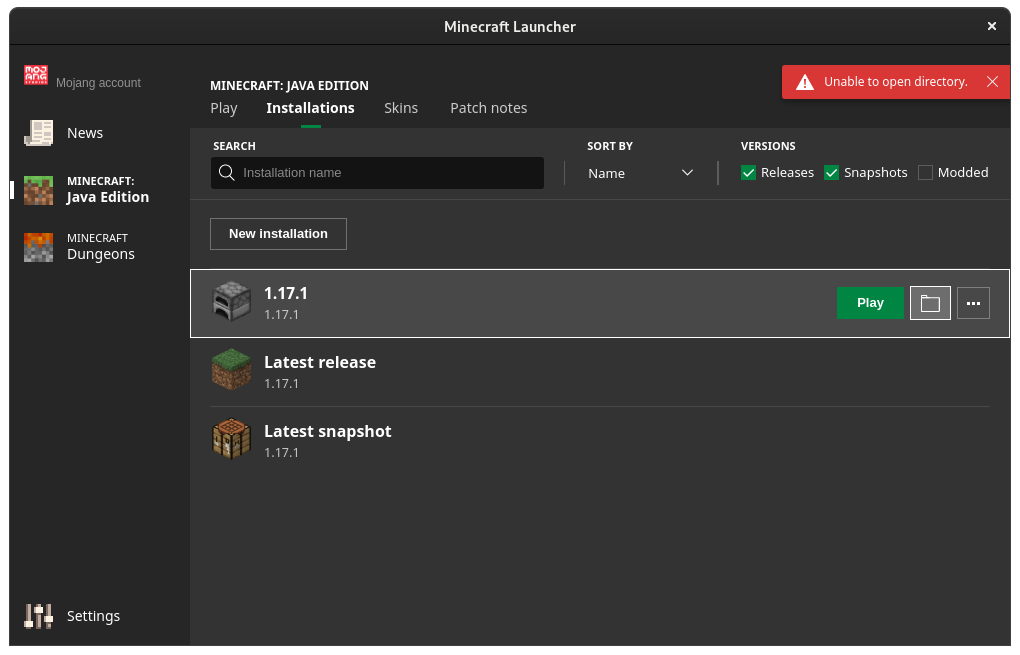Viewport: 1020px width, 655px height.
Task: Click the 1.17.1 installation name
Action: click(286, 293)
